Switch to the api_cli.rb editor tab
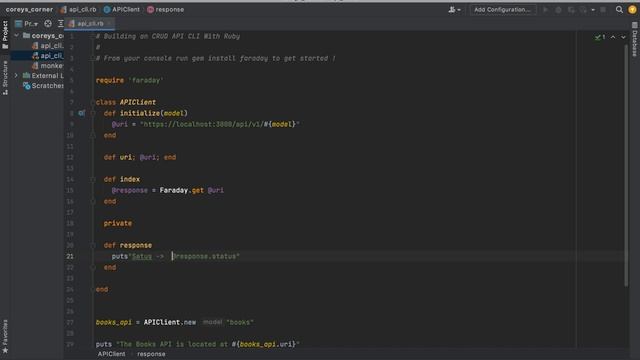 click(x=90, y=24)
